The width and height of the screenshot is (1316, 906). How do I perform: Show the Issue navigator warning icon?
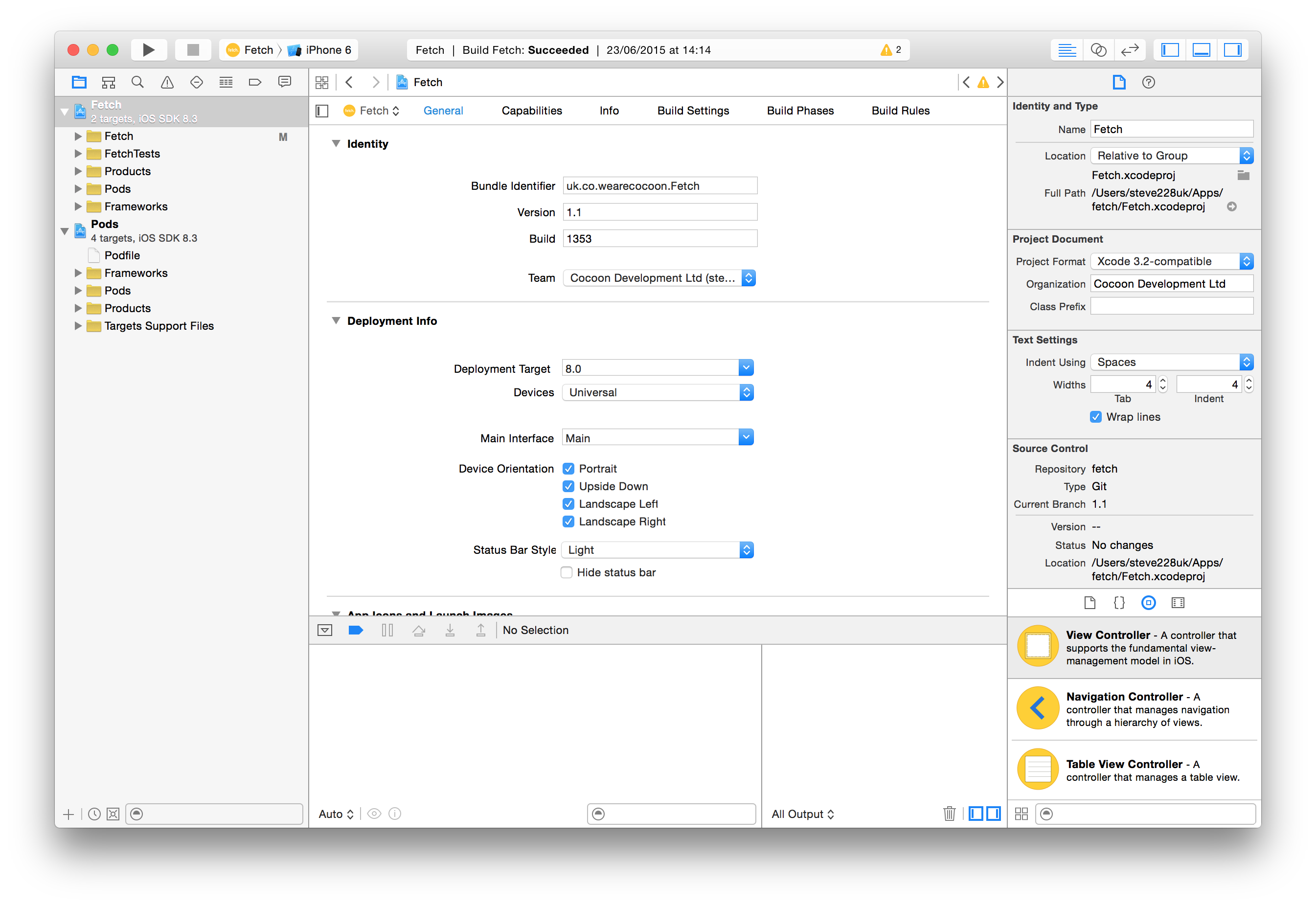pyautogui.click(x=167, y=82)
